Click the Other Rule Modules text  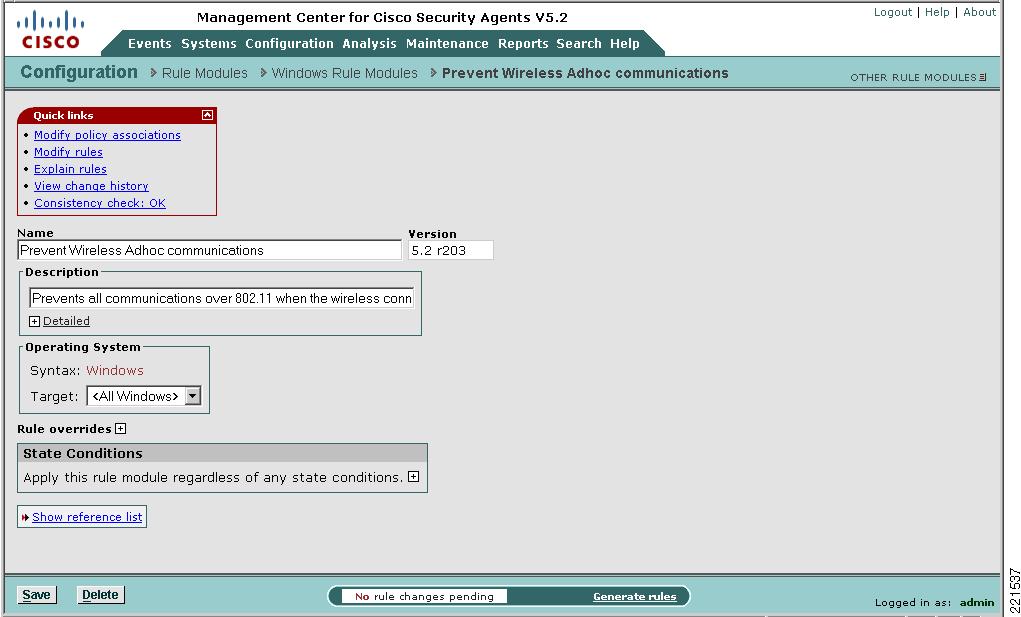913,77
